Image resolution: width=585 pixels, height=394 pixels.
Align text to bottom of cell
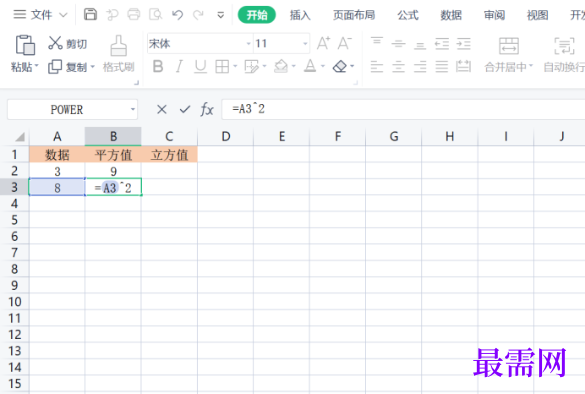click(420, 46)
